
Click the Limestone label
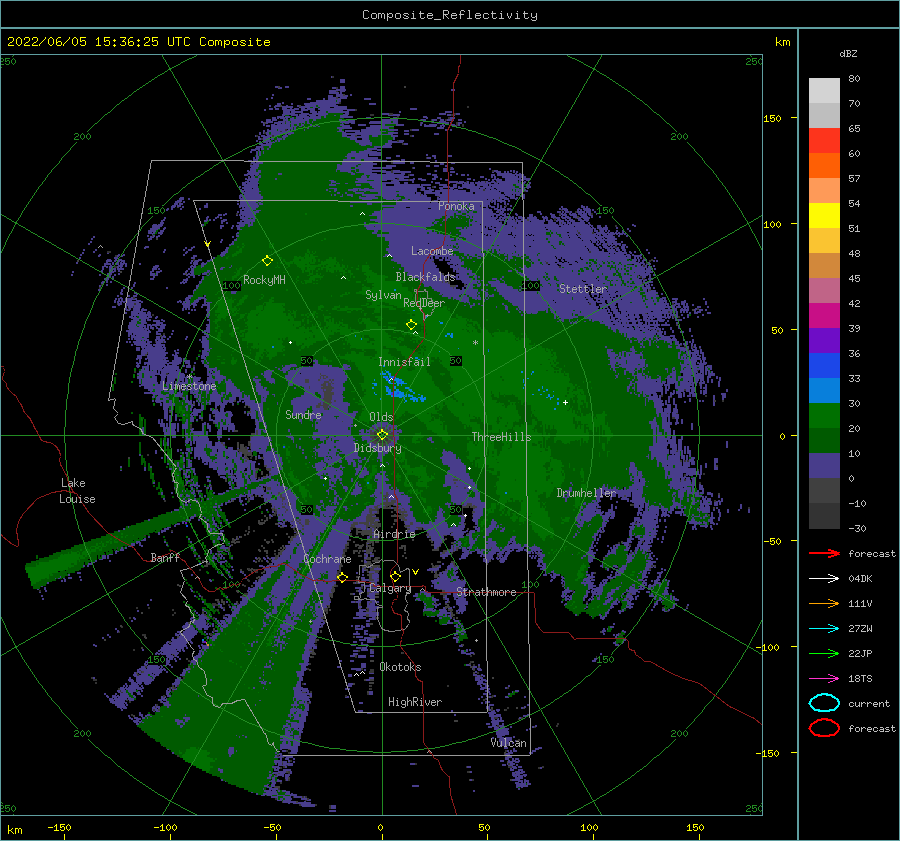click(189, 386)
